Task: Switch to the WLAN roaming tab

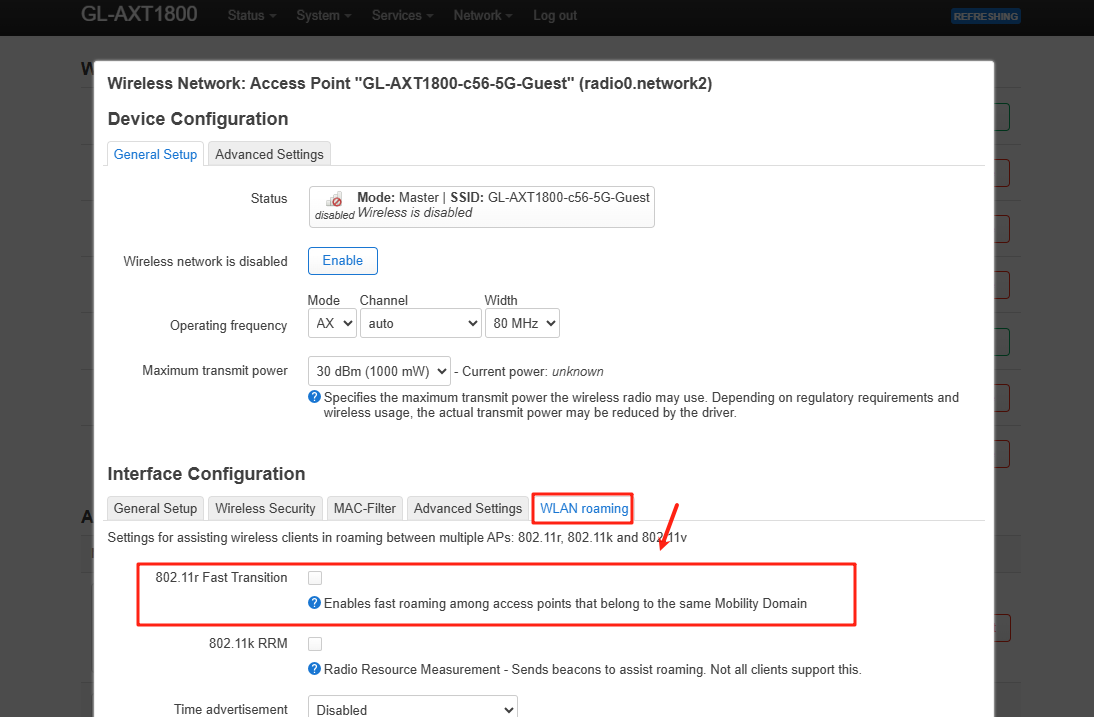Action: click(584, 508)
